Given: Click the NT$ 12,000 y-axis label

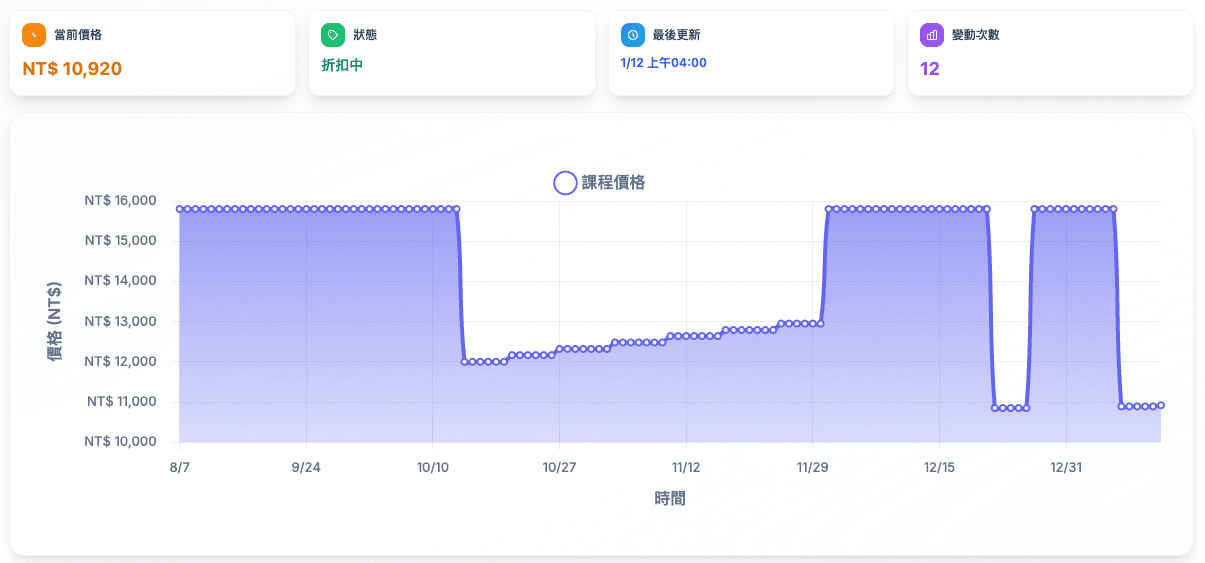Looking at the screenshot, I should [121, 361].
